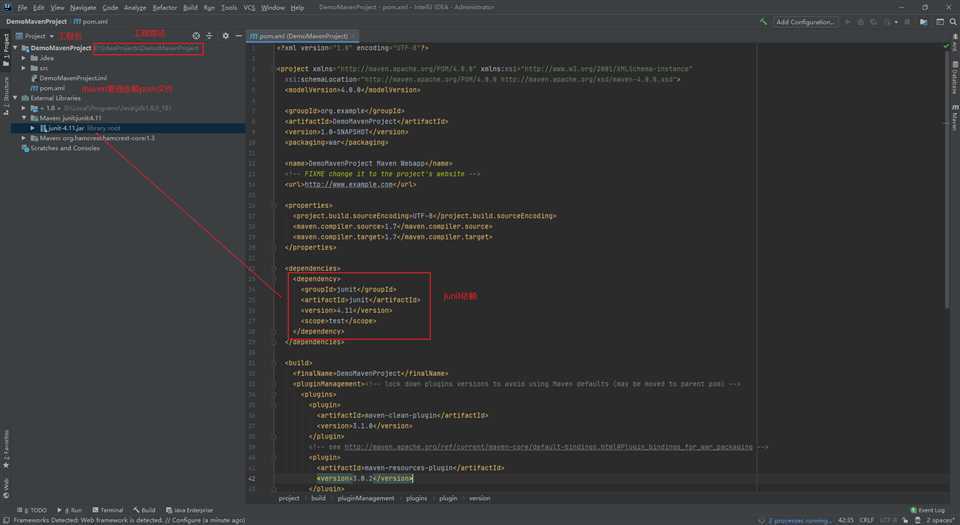Open the Refactor menu
Screen dimensions: 960x525
click(164, 7)
